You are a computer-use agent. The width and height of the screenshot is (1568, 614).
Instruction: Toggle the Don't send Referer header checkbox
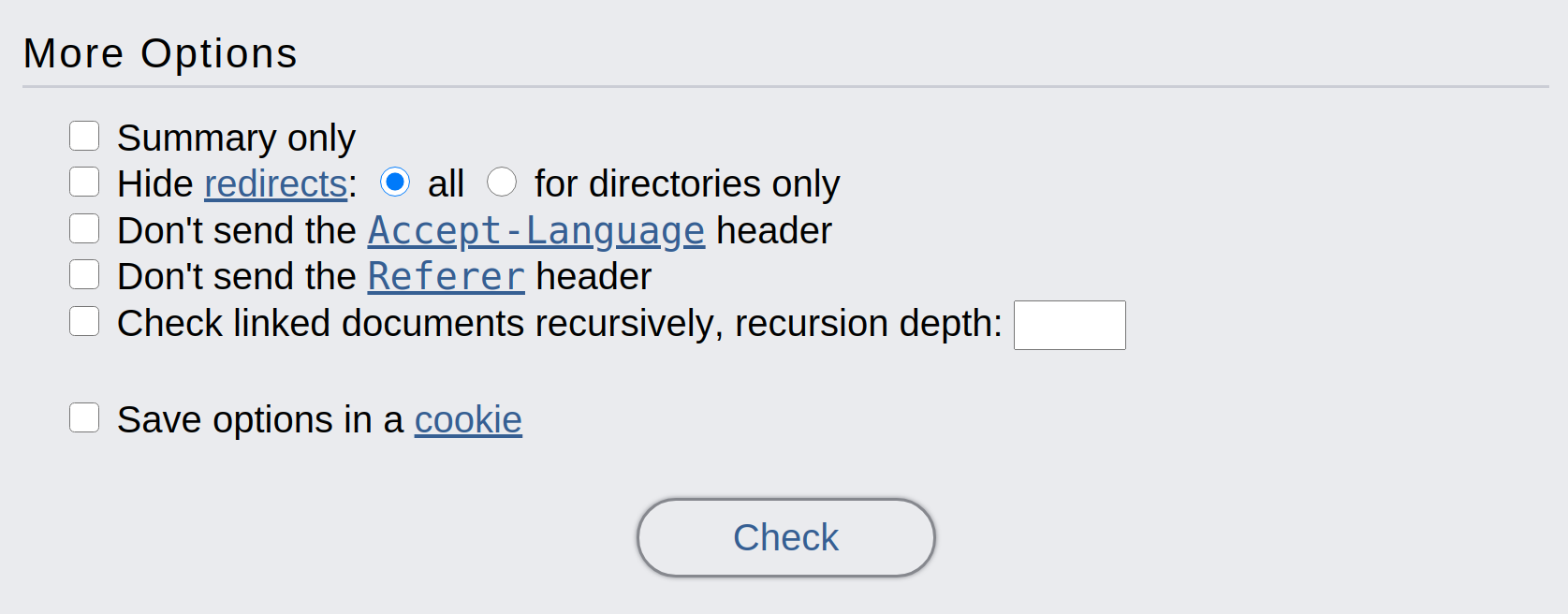(84, 274)
